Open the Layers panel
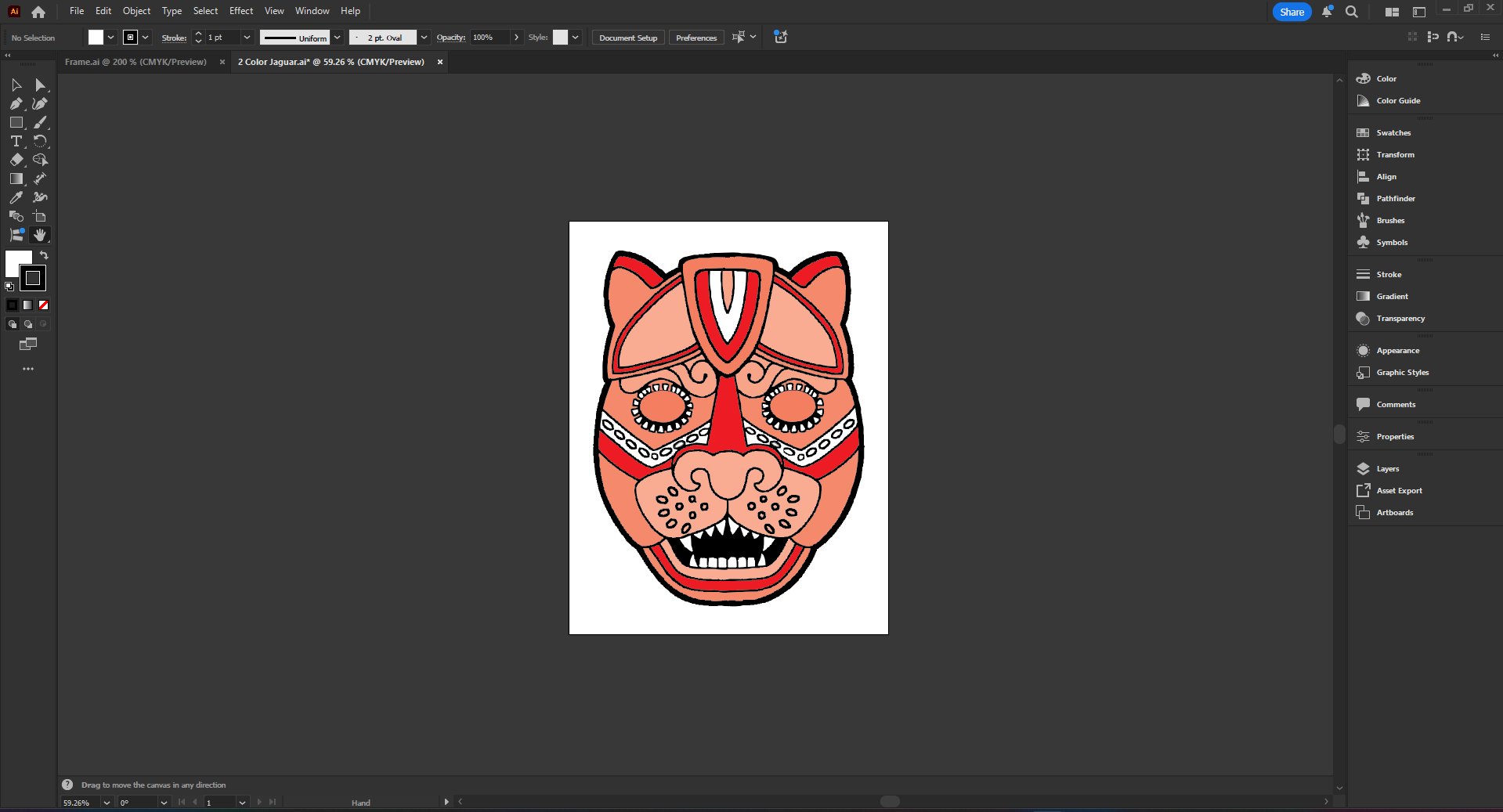Viewport: 1503px width, 812px height. tap(1387, 469)
